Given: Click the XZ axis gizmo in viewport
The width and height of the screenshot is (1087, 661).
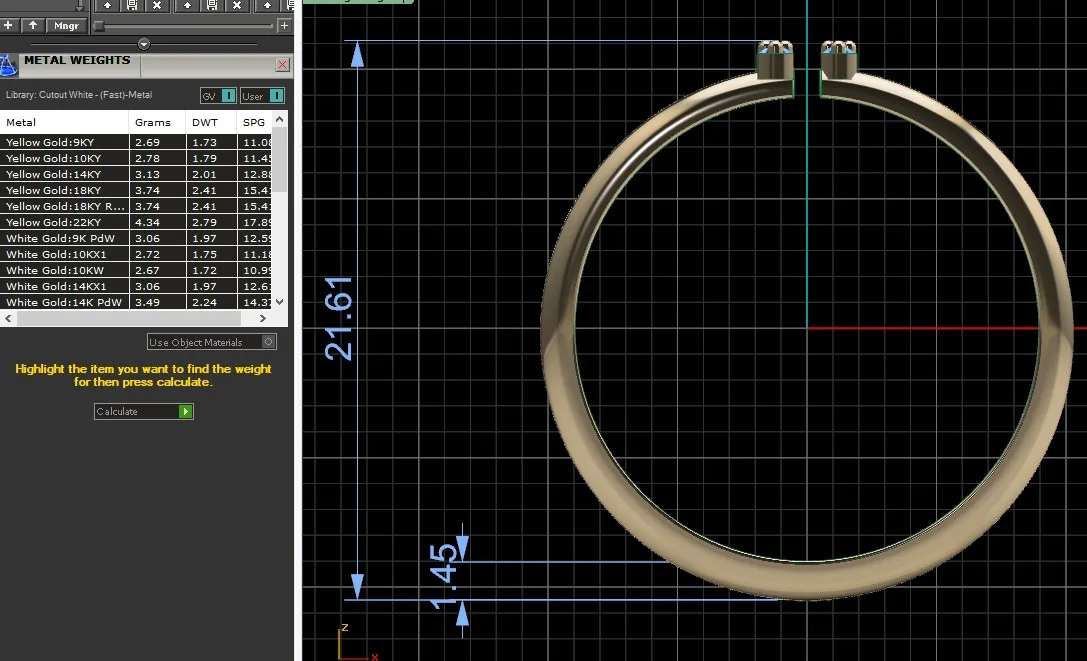Looking at the screenshot, I should [357, 642].
